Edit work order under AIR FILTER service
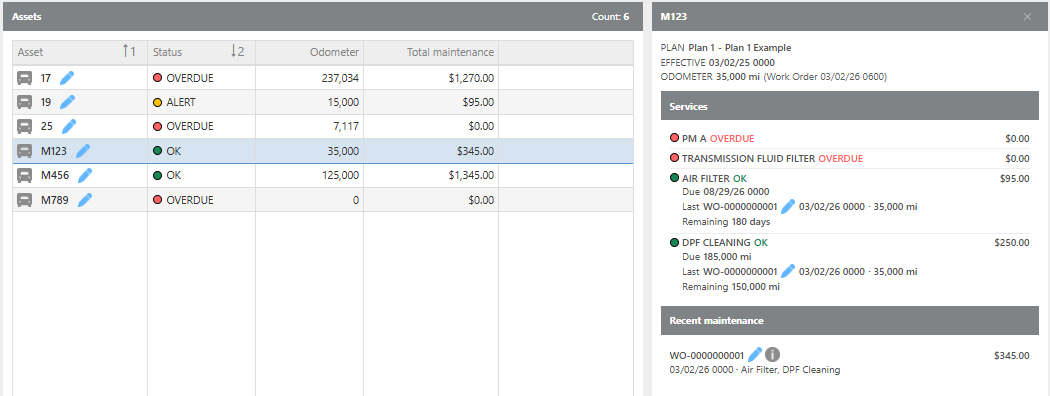This screenshot has width=1050, height=396. [x=788, y=206]
